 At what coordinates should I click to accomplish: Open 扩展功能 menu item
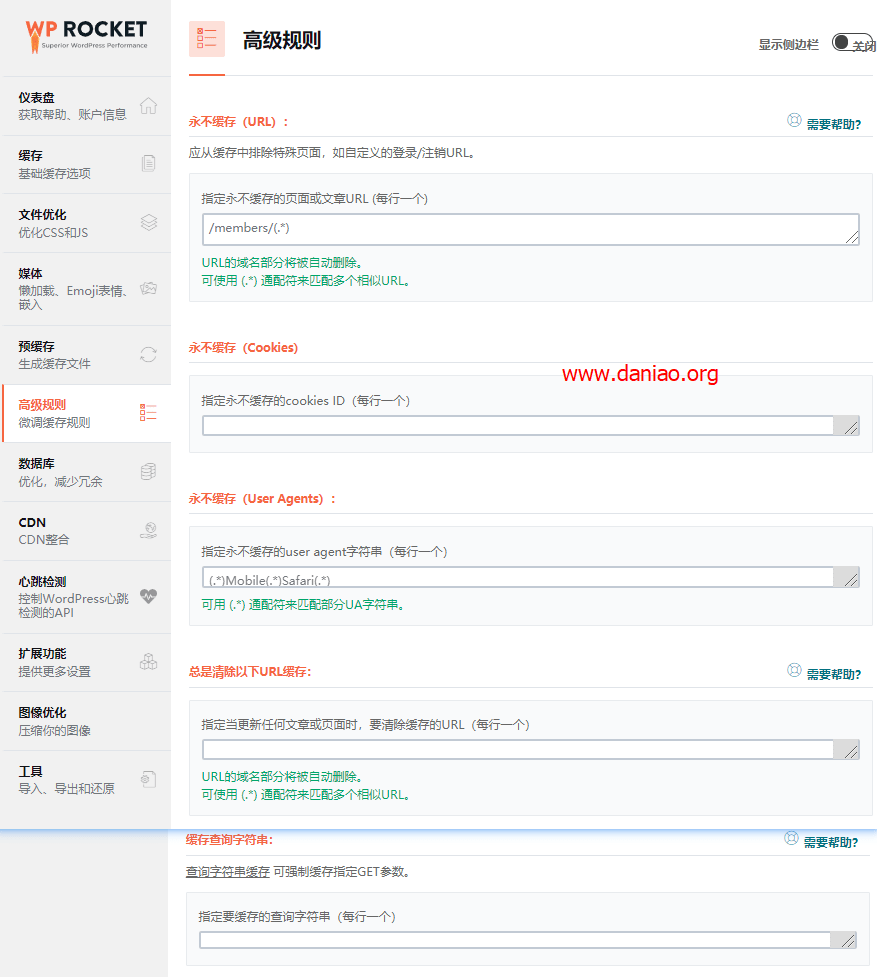(86, 662)
